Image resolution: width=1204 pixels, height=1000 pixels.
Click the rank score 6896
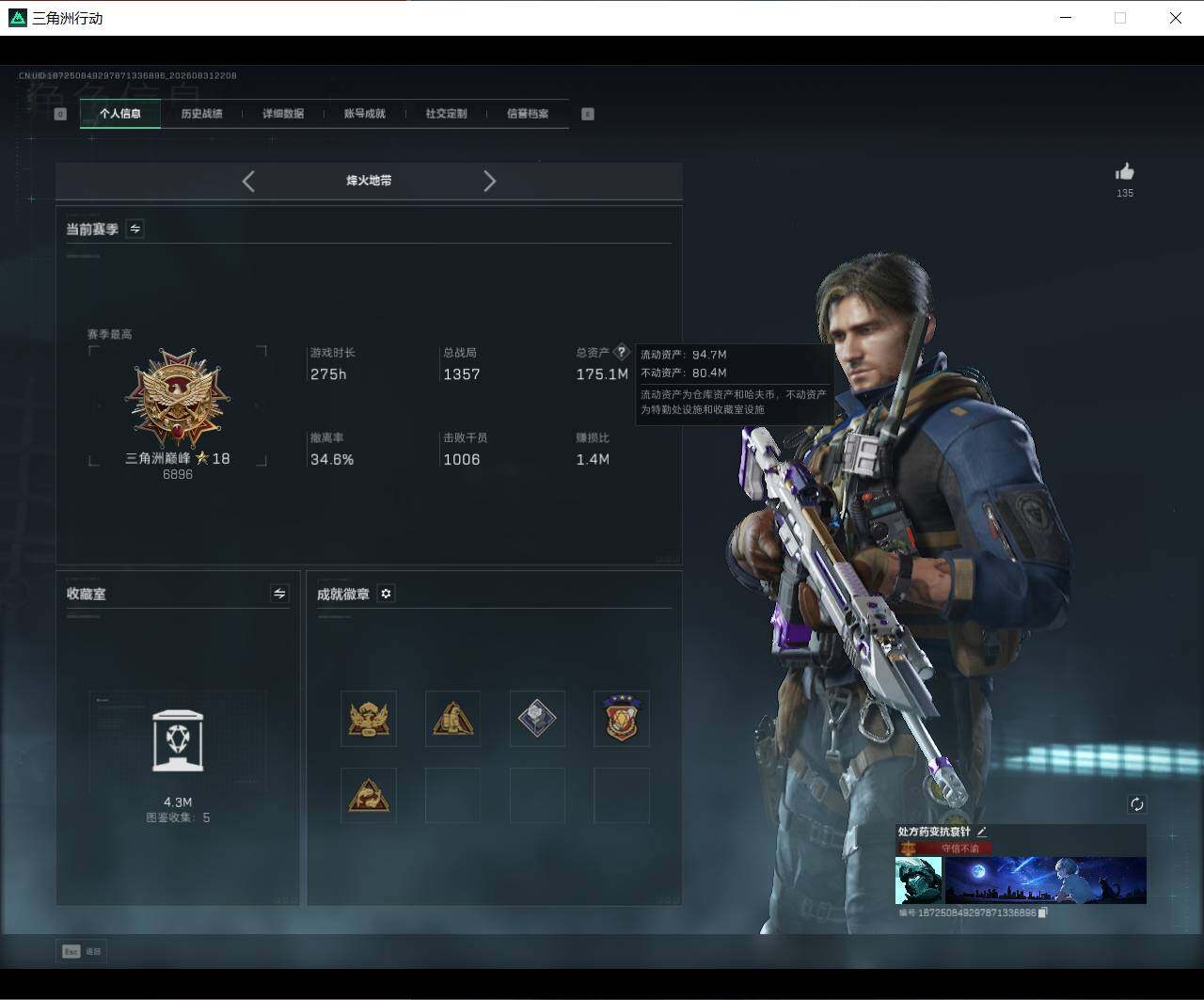(178, 474)
